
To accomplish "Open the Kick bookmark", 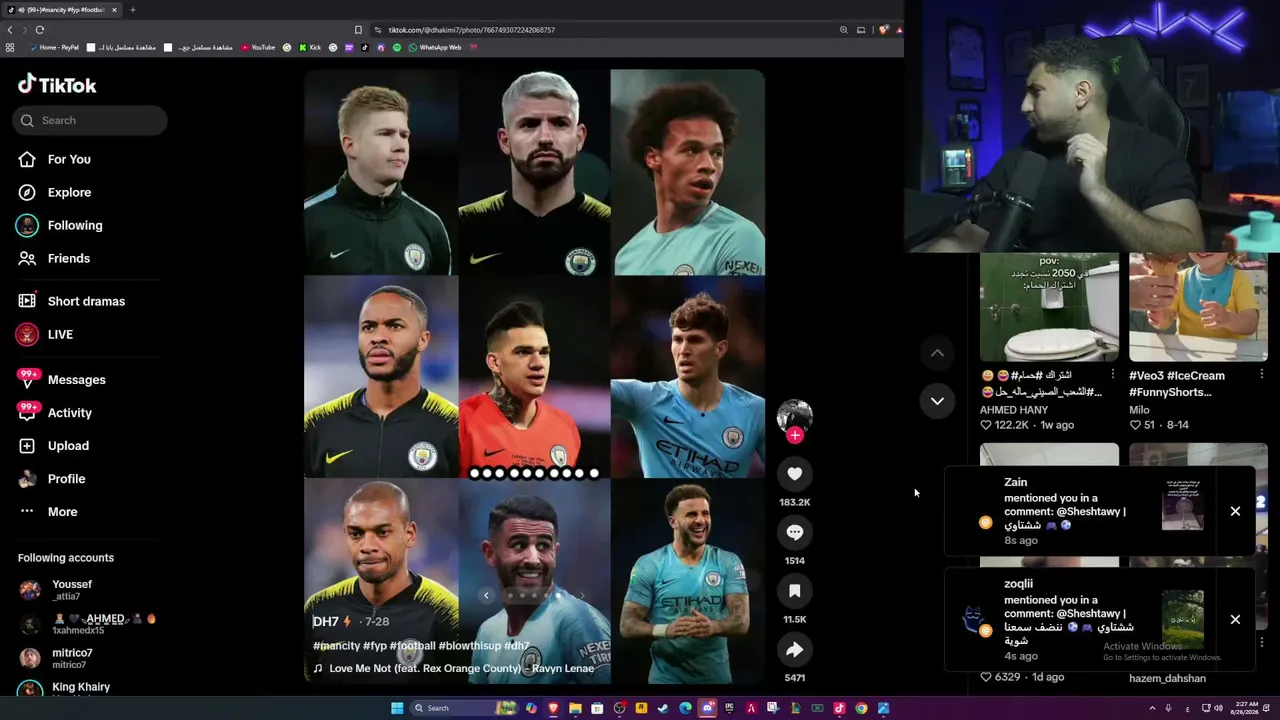I will [309, 47].
